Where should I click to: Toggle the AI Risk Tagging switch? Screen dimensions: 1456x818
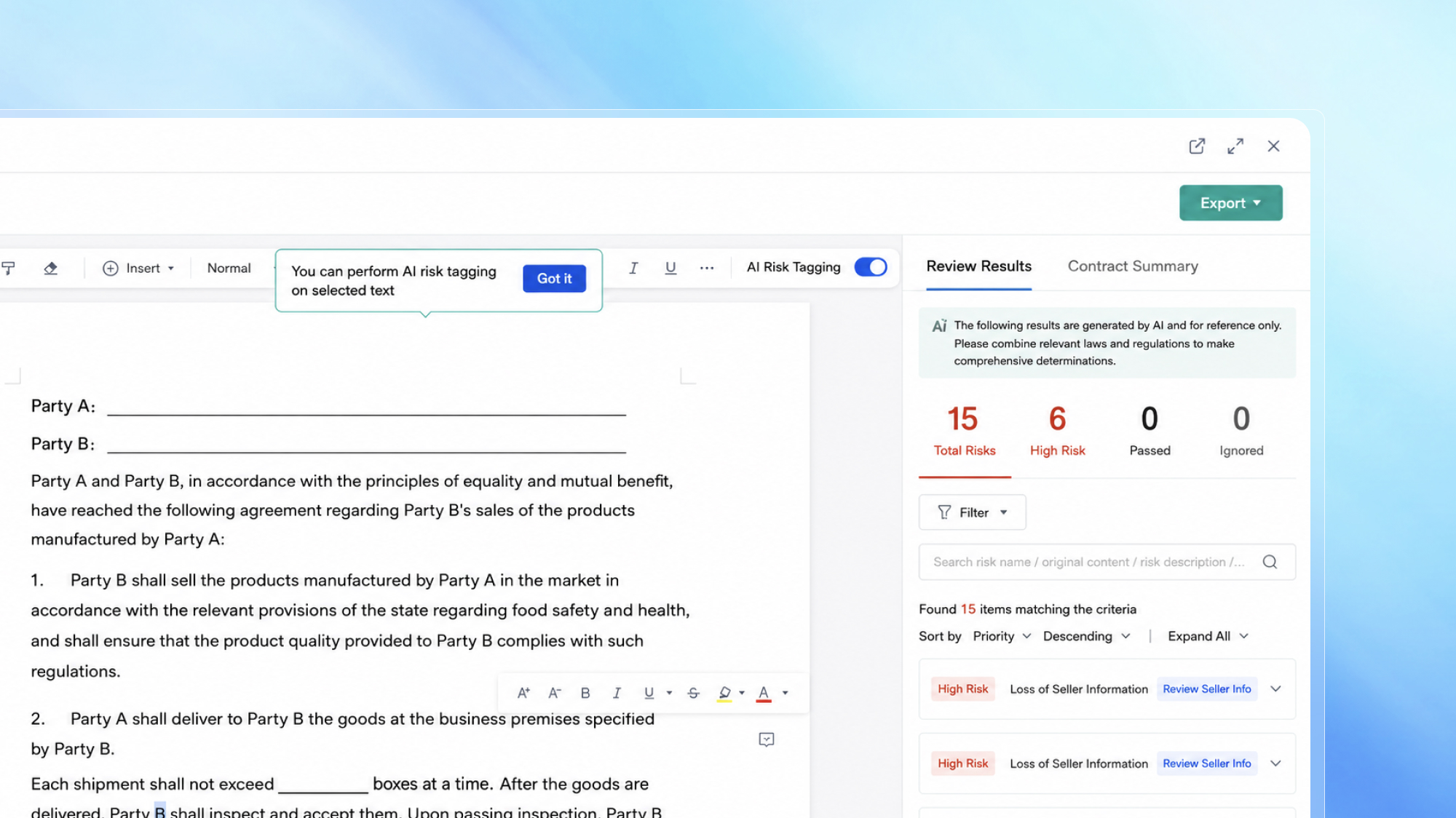tap(871, 267)
